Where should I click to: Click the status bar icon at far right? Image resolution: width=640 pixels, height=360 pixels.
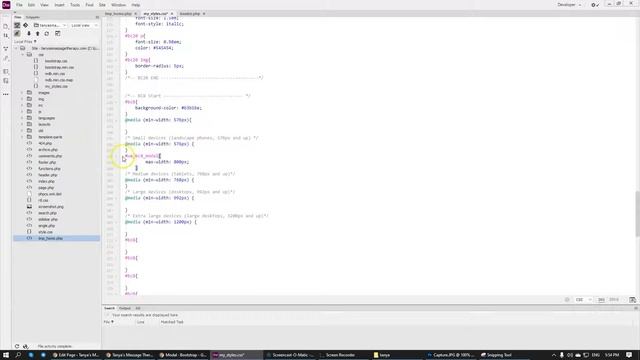tap(632, 300)
